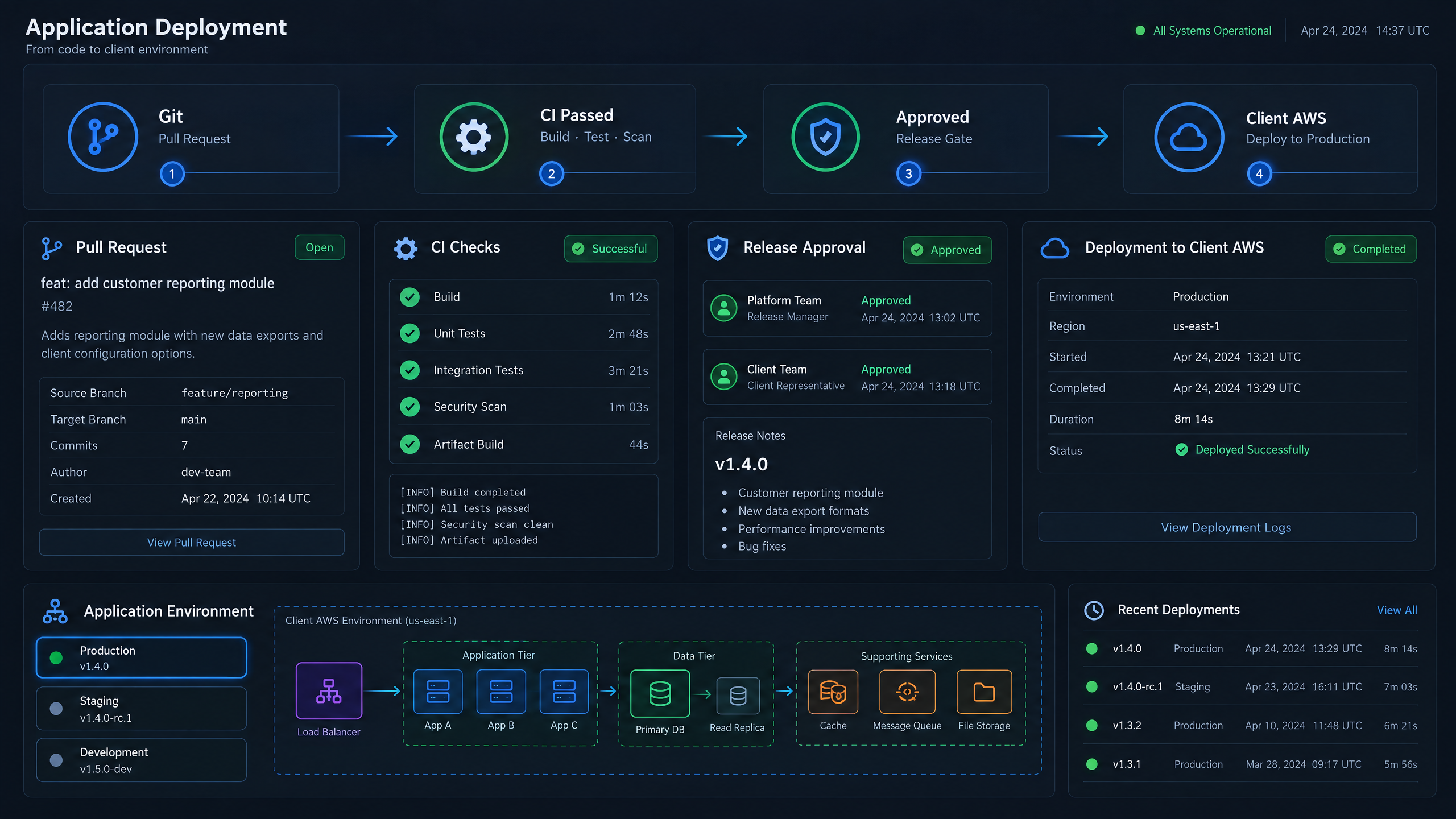Select the Development v1.5.0-dev environment
This screenshot has width=1456, height=819.
pyautogui.click(x=142, y=760)
